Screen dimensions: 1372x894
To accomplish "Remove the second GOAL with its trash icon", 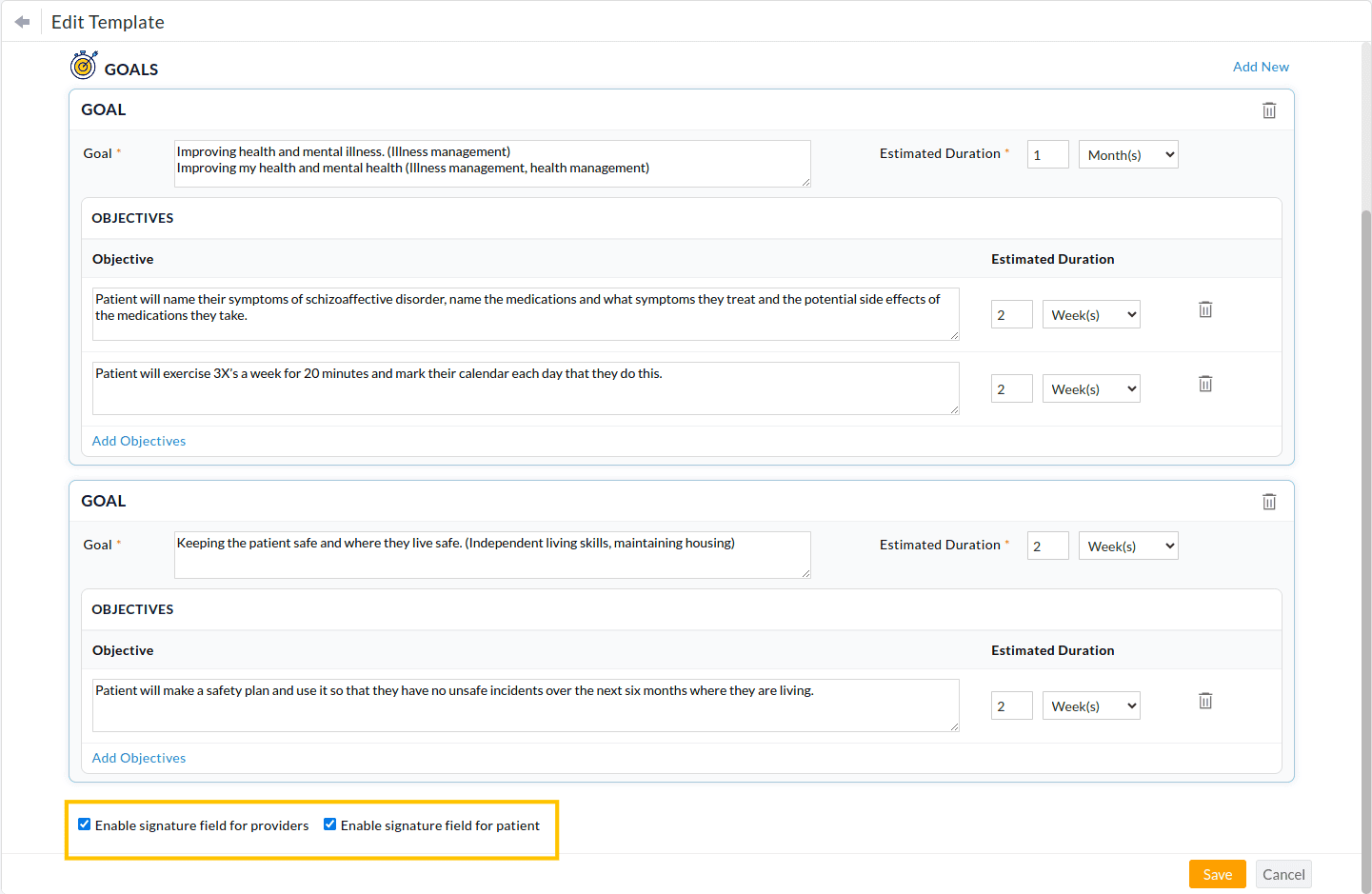I will point(1269,501).
